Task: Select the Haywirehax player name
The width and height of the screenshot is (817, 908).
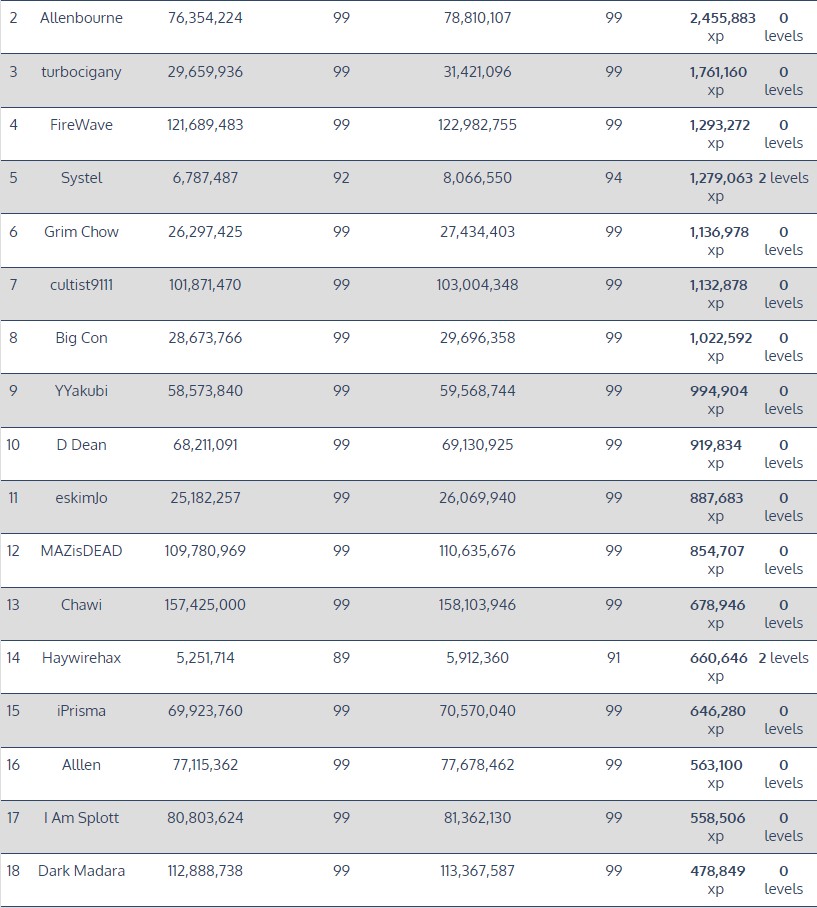Action: click(81, 658)
